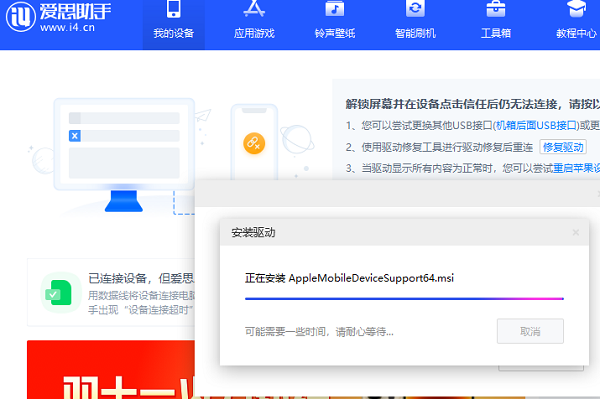Select the 智能刷机 refresh icon
The height and width of the screenshot is (399, 600).
pyautogui.click(x=415, y=8)
